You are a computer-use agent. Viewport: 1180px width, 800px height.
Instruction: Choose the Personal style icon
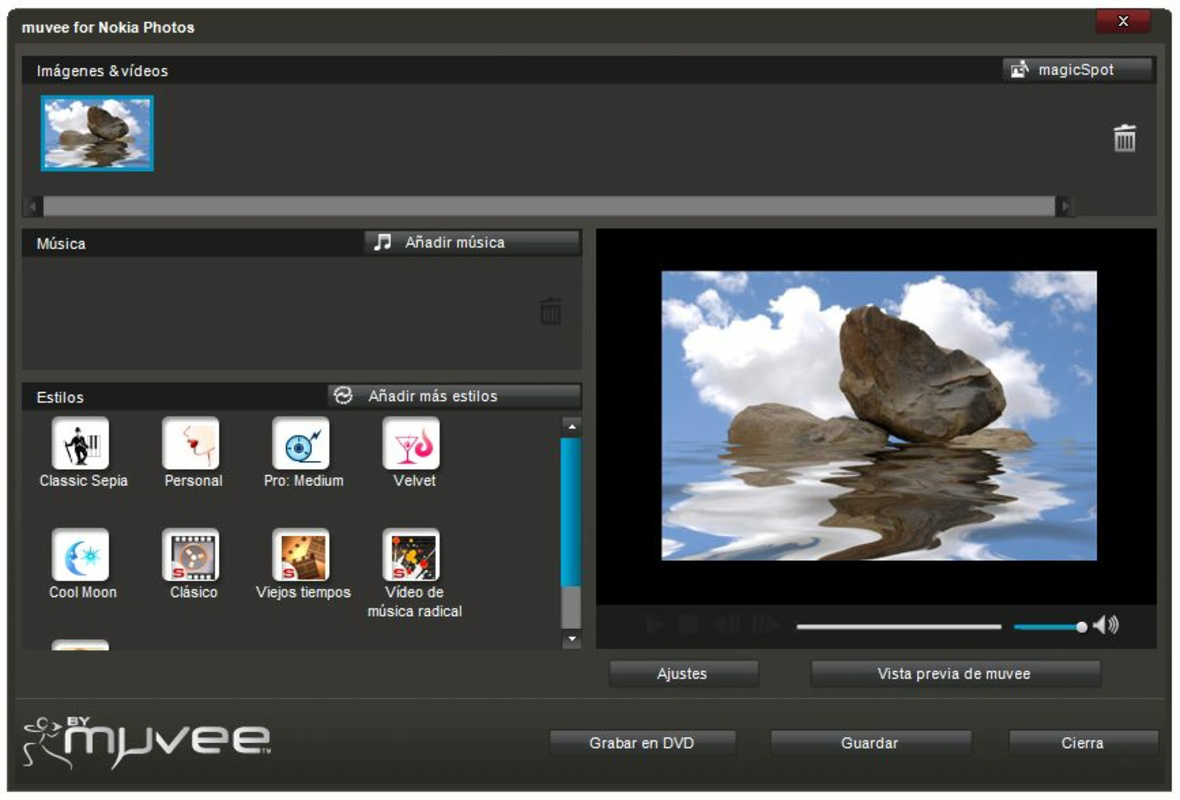(191, 443)
